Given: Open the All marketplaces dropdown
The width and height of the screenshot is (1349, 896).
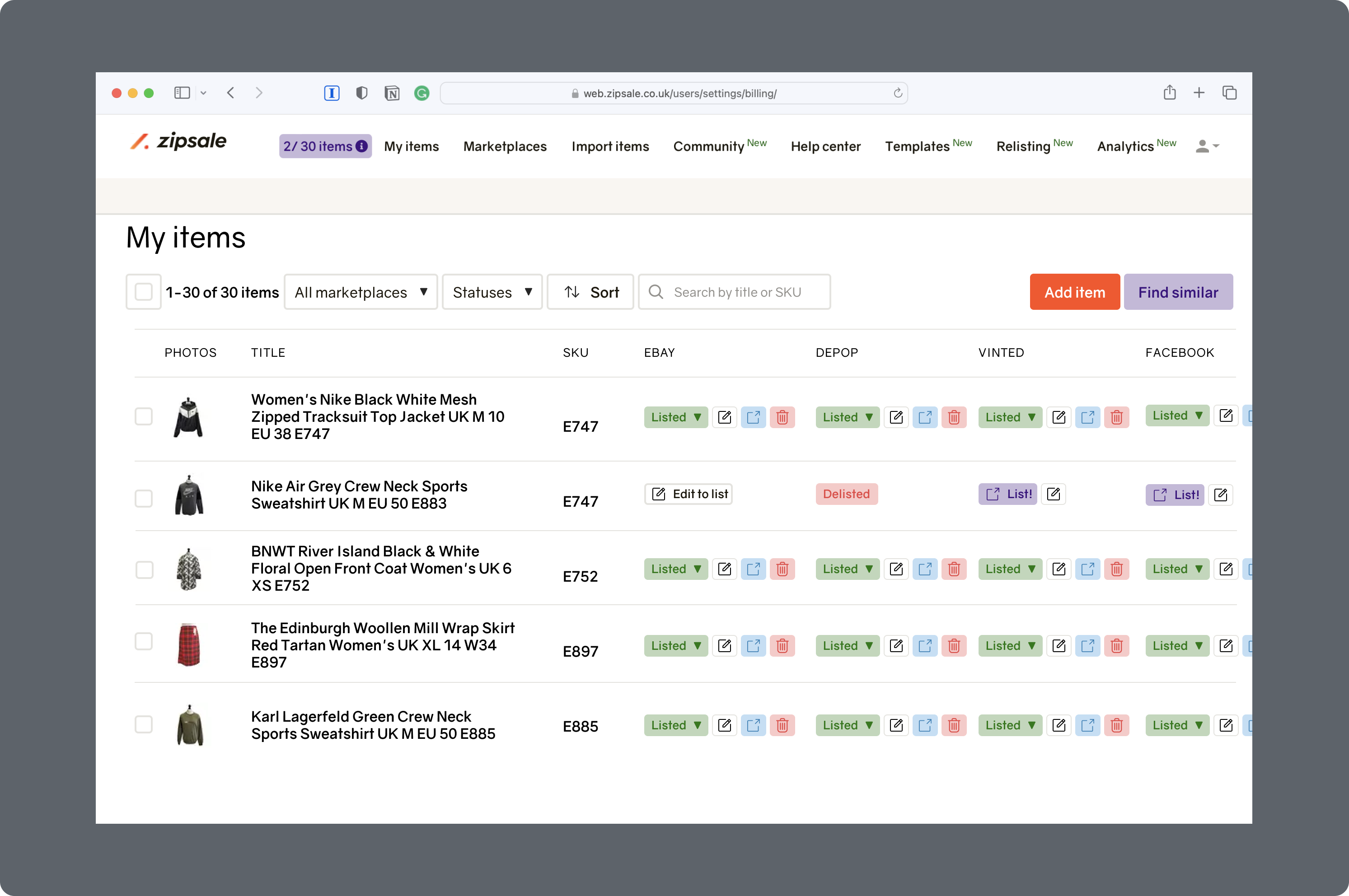Looking at the screenshot, I should click(361, 292).
